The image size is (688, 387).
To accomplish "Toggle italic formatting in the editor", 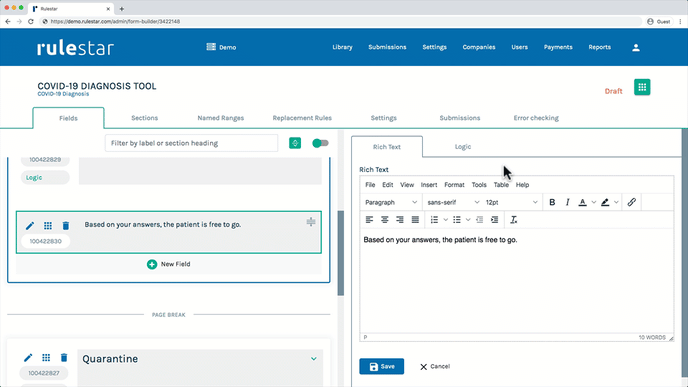I will click(x=567, y=202).
